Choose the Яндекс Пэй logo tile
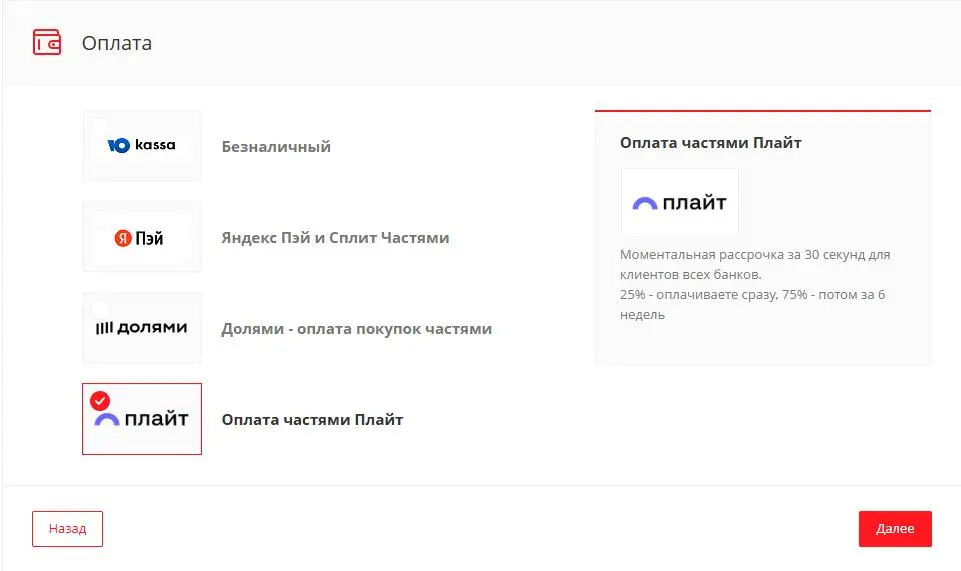Image resolution: width=961 pixels, height=571 pixels. click(x=142, y=238)
